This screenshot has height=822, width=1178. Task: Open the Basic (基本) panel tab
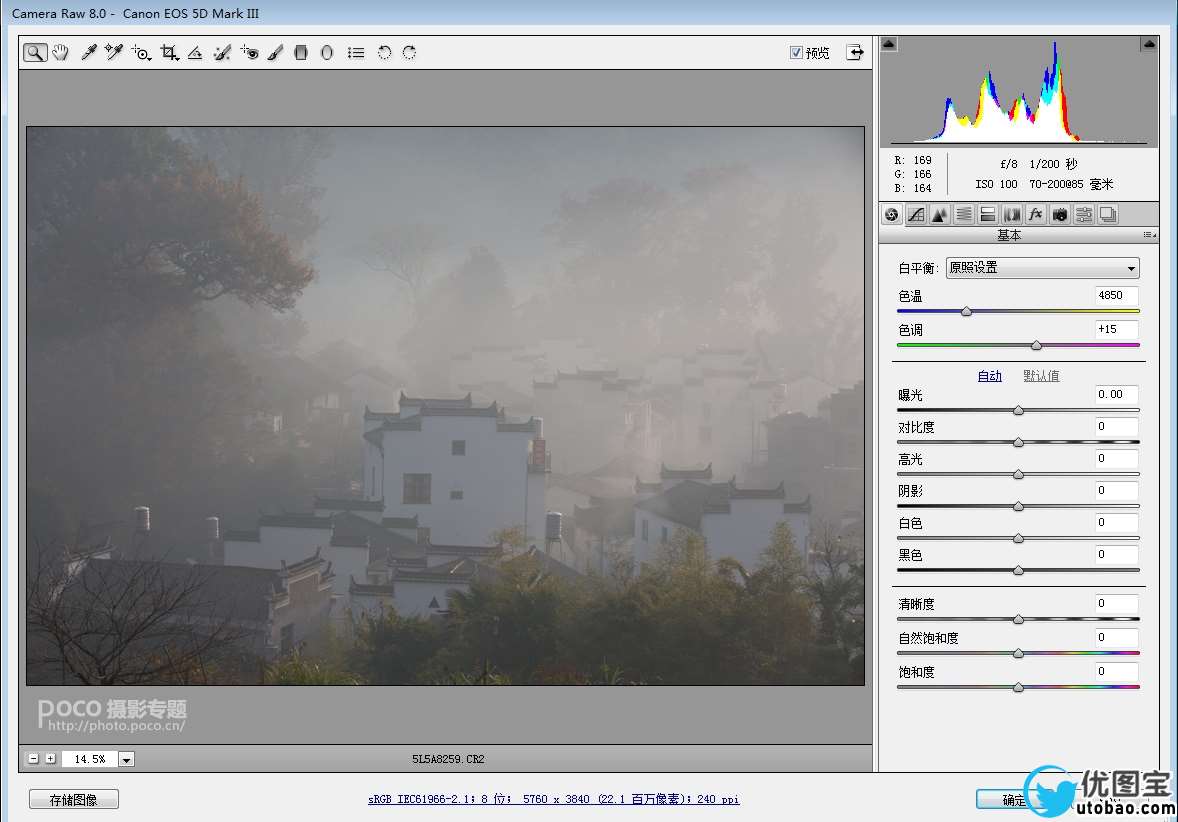892,215
